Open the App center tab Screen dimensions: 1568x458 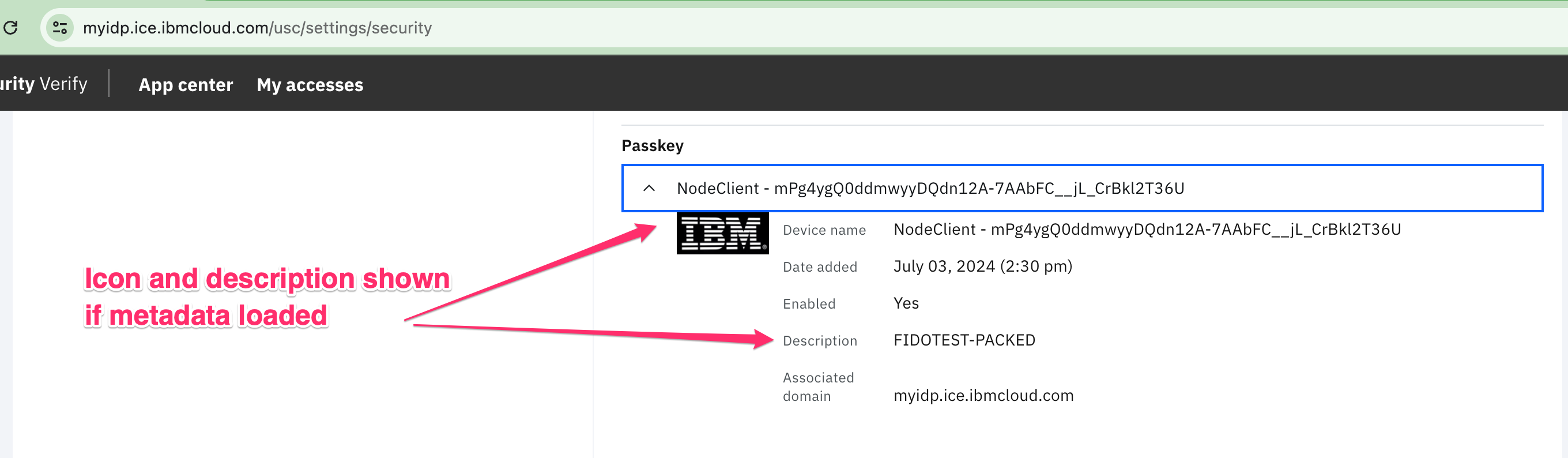186,85
